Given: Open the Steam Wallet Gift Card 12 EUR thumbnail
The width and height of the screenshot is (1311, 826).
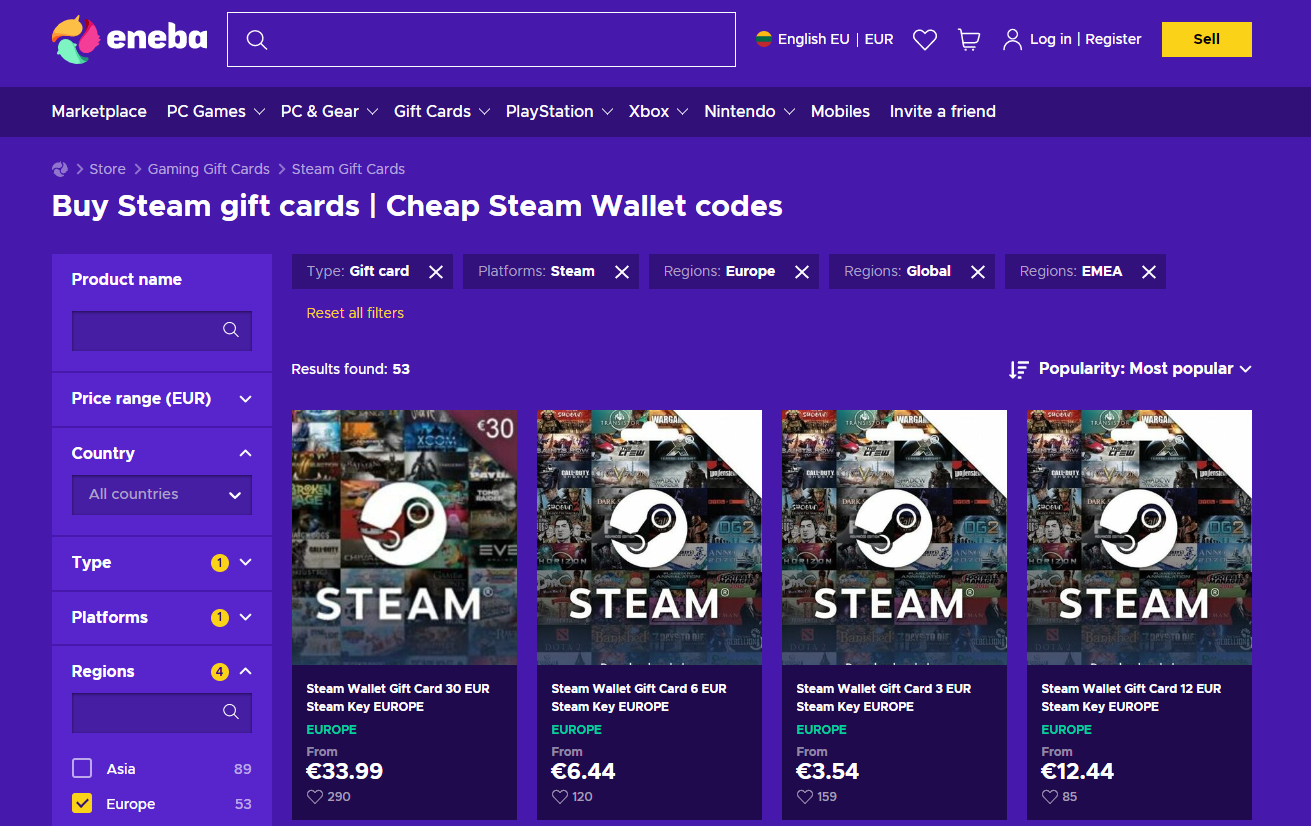Looking at the screenshot, I should (1139, 537).
